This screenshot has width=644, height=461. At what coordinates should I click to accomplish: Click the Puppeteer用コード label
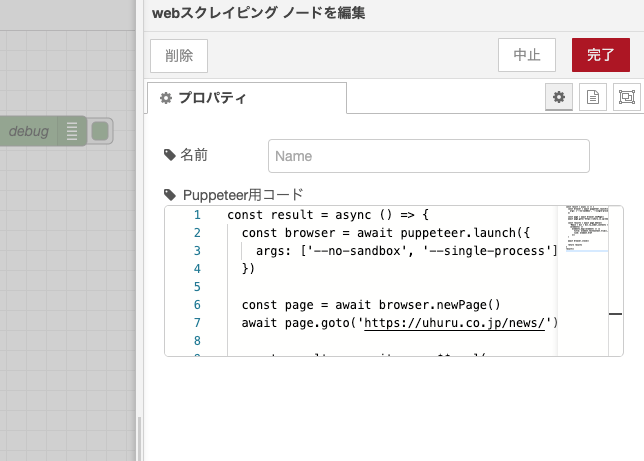point(243,195)
